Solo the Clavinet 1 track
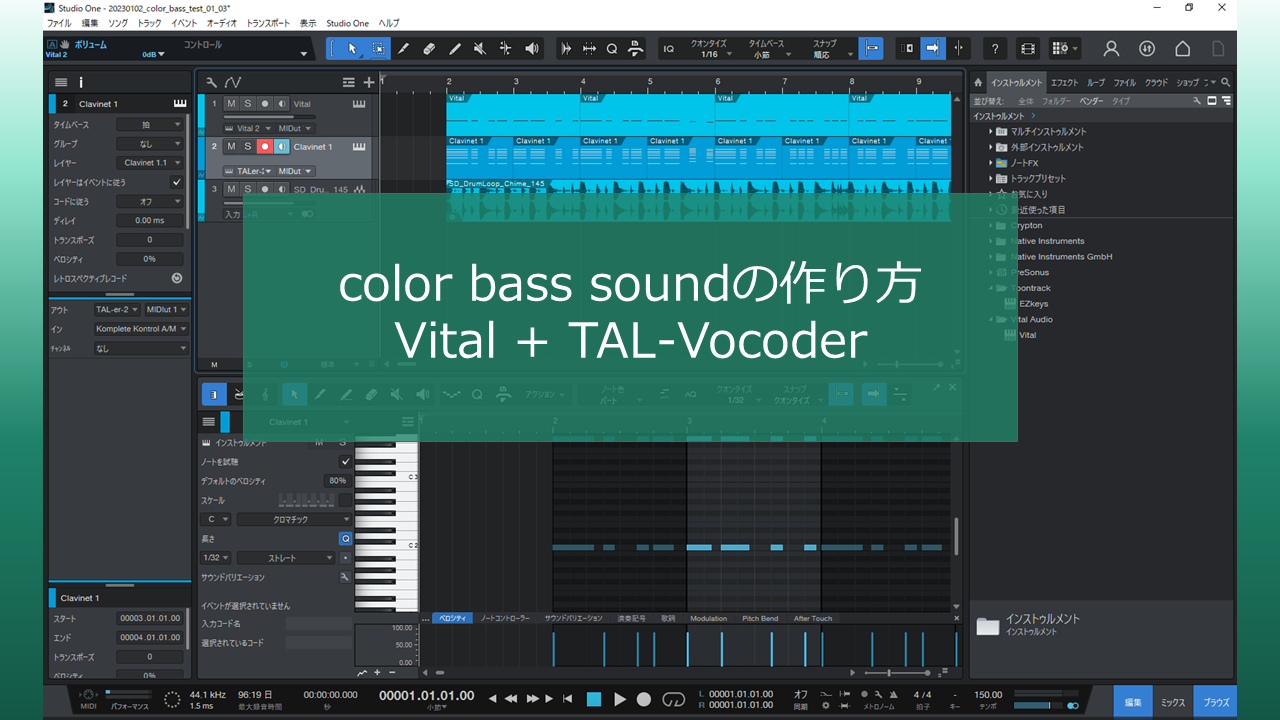The image size is (1280, 720). 248,146
